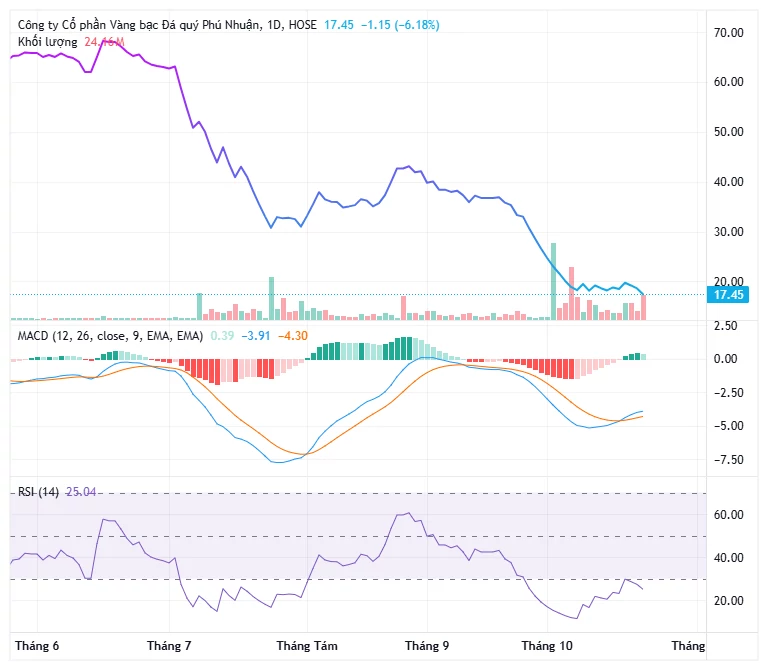The width and height of the screenshot is (768, 663).
Task: Click the price change '−1.15 (−6.18%)'
Action: 400,25
